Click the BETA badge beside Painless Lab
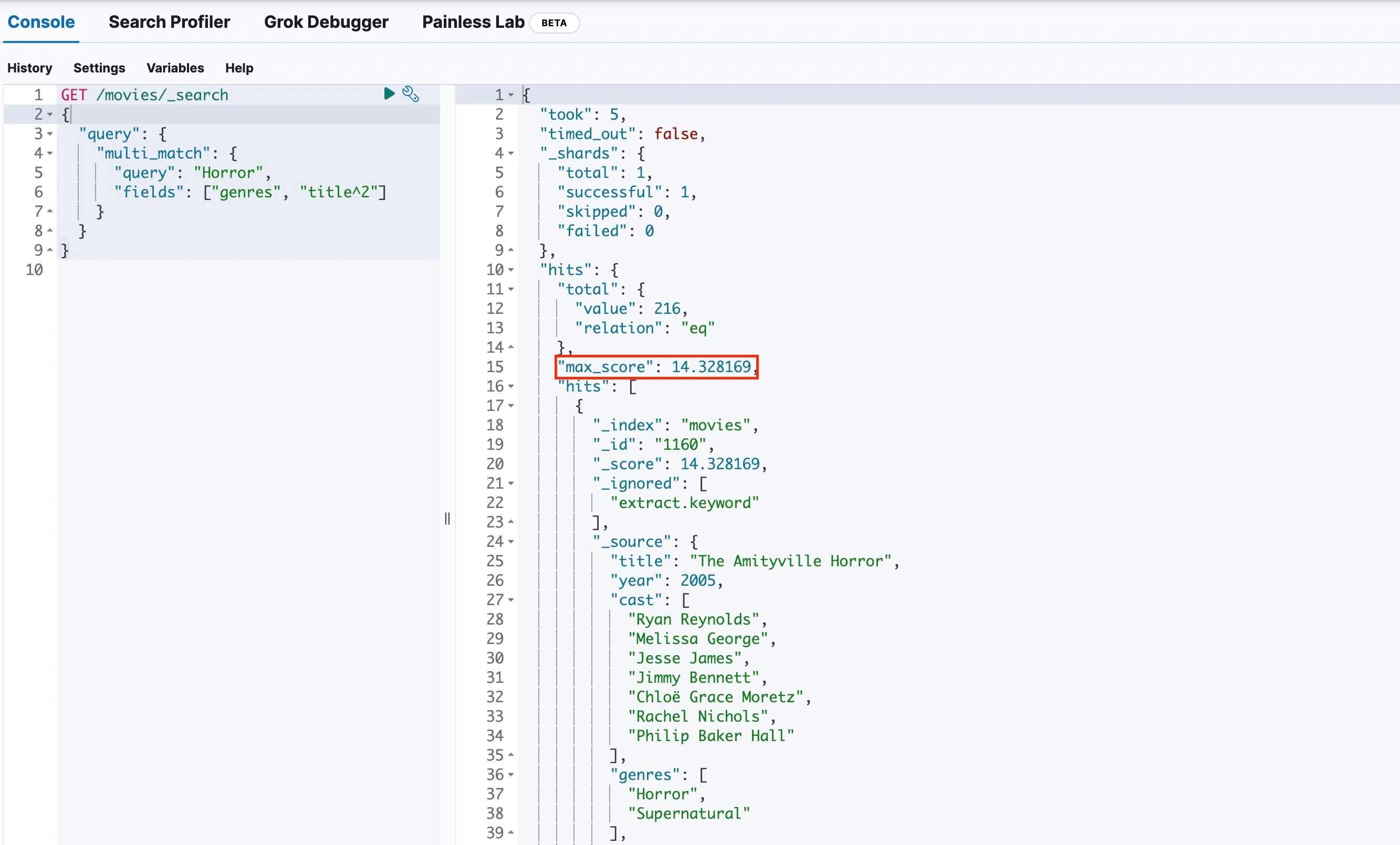 click(x=553, y=23)
